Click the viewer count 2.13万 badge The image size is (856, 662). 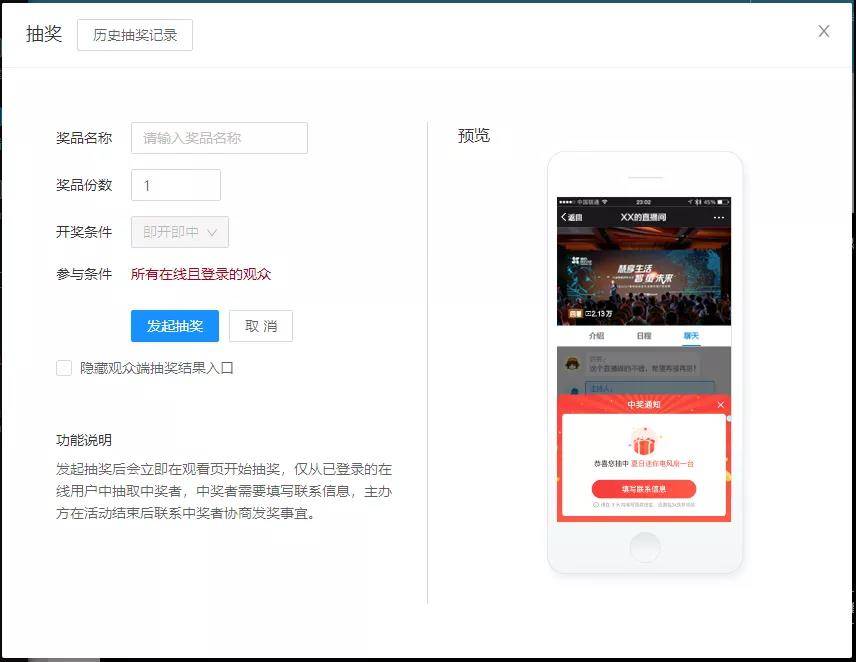point(601,314)
